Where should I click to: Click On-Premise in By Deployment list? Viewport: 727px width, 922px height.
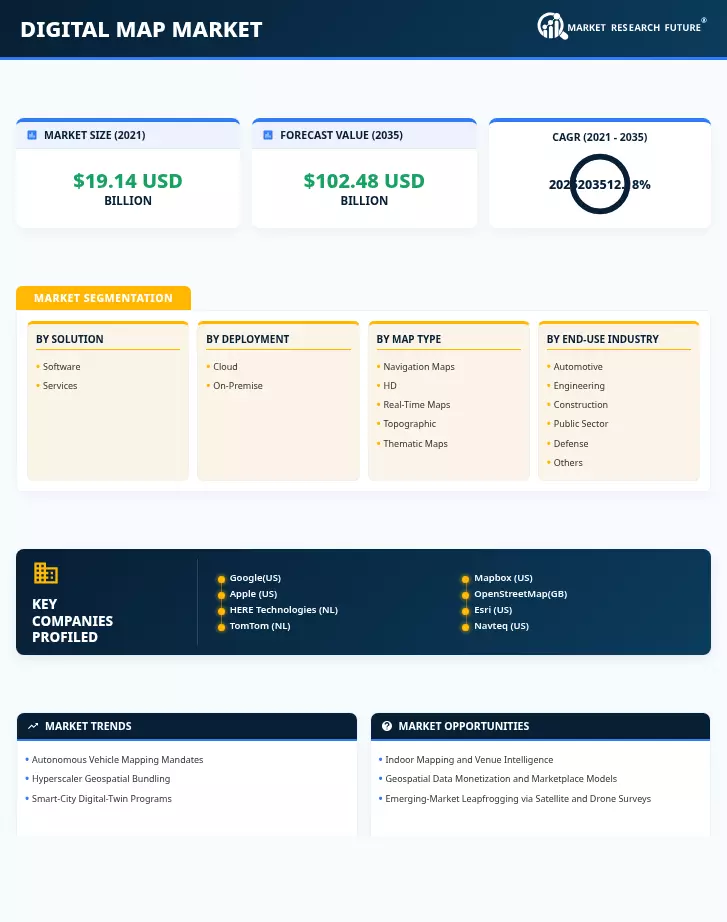238,386
